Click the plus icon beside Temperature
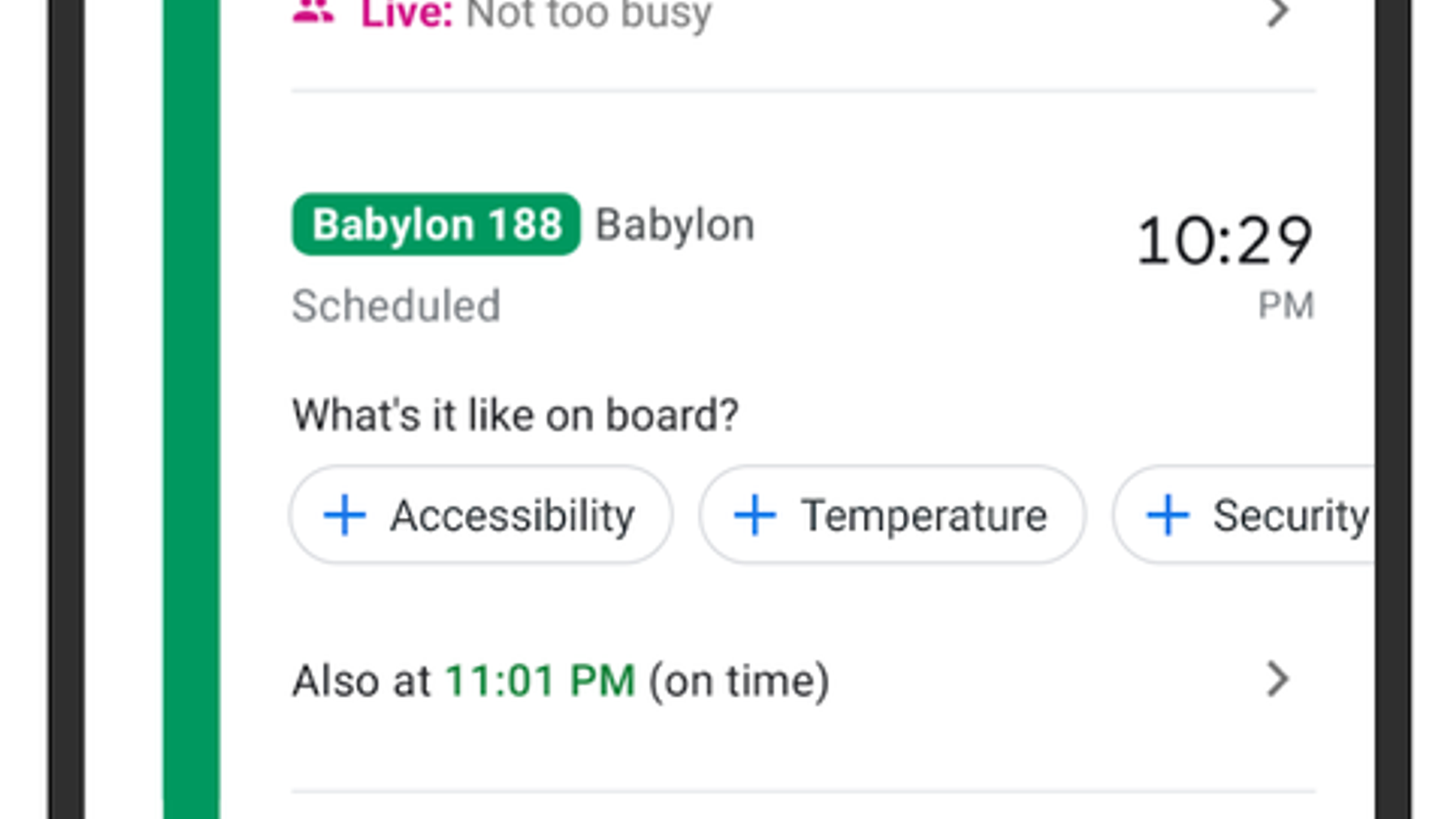 (x=755, y=515)
